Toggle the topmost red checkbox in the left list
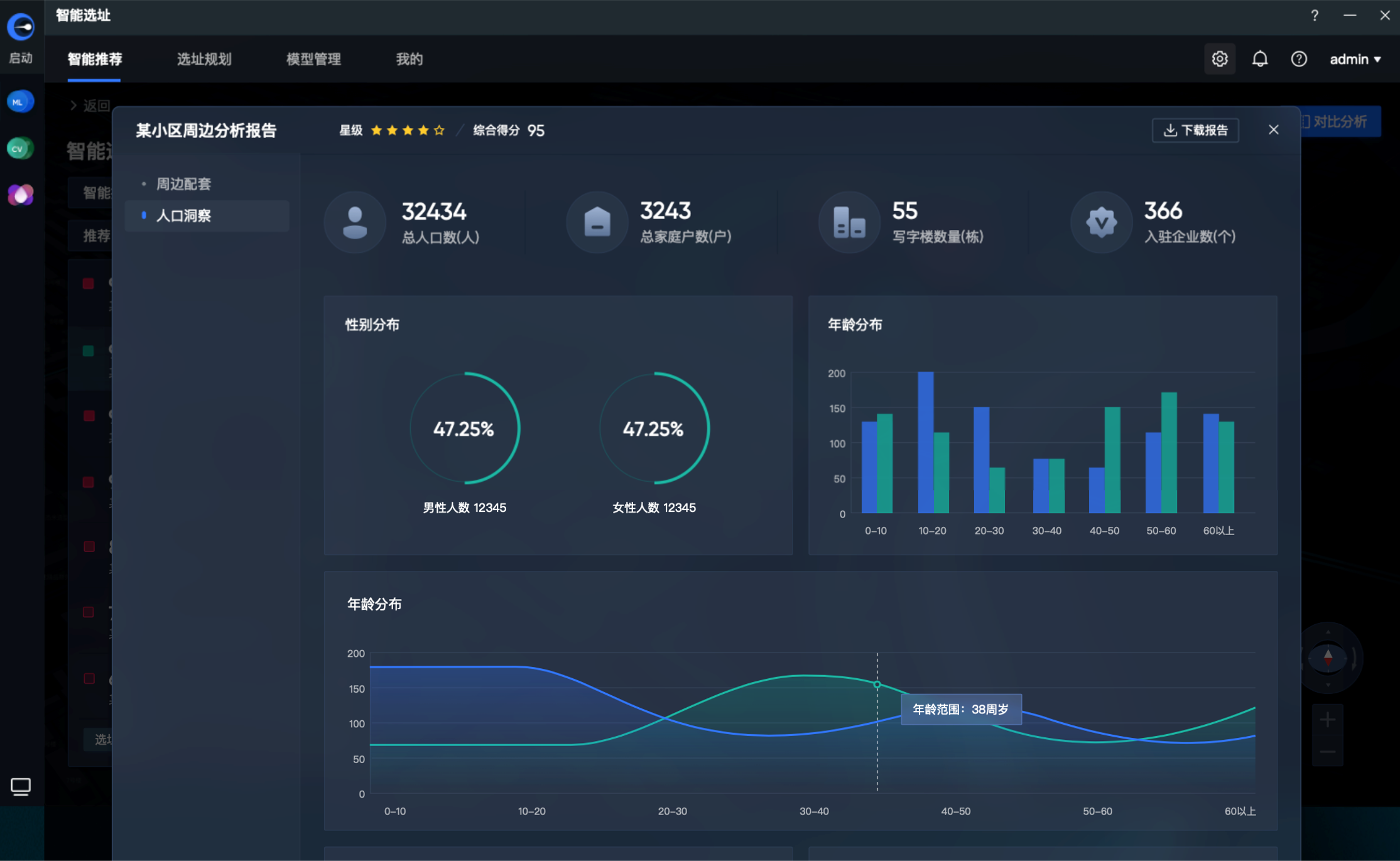The height and width of the screenshot is (861, 1400). [88, 283]
